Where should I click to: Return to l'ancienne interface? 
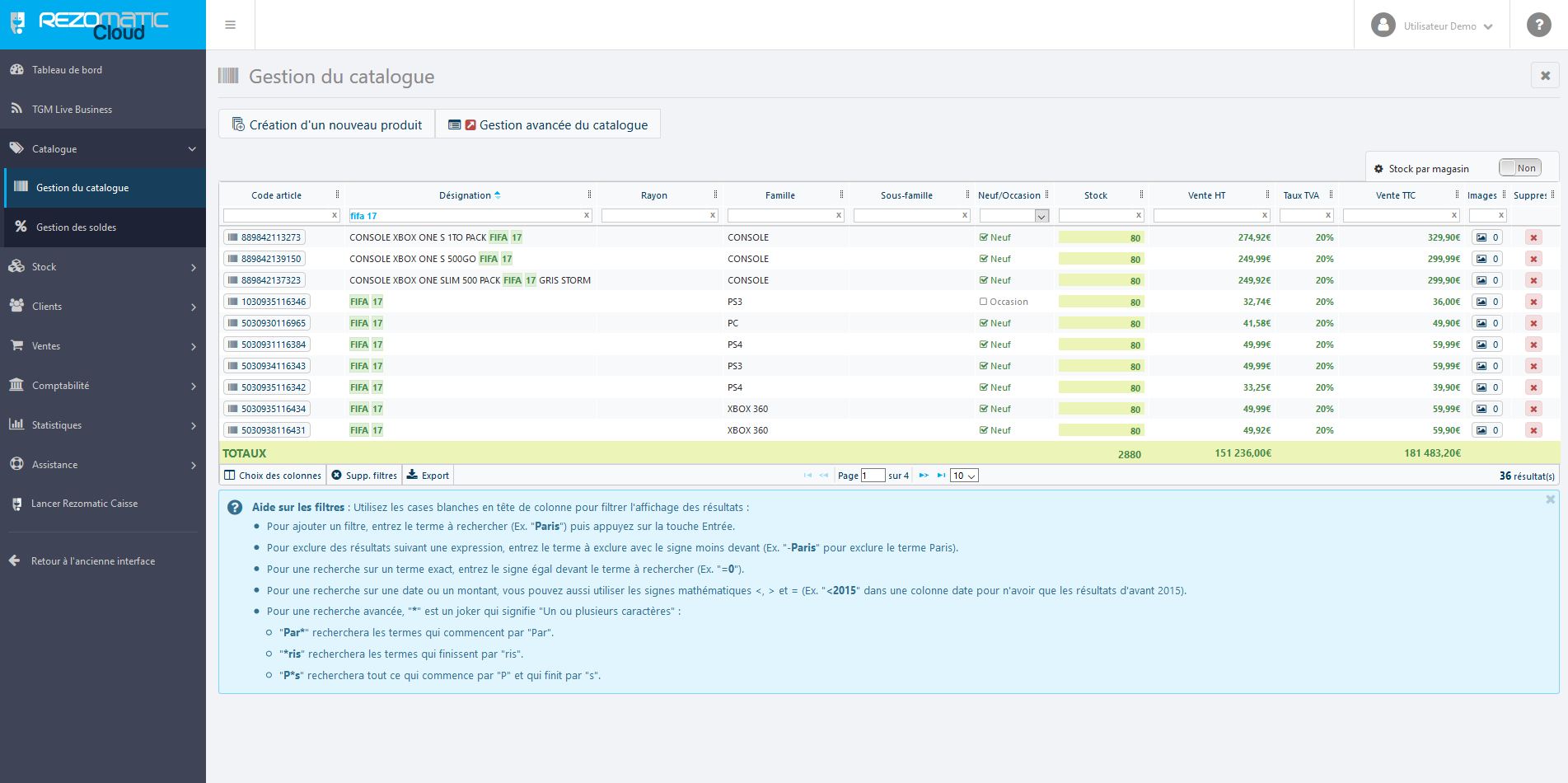(103, 561)
